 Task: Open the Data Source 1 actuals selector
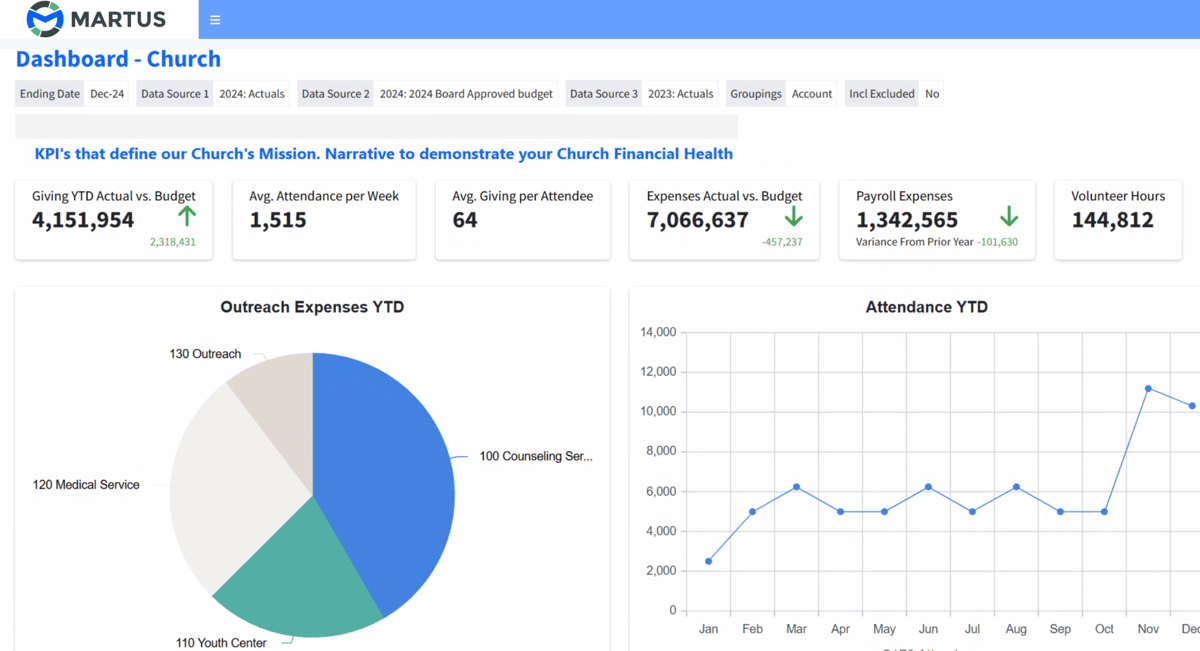coord(252,93)
